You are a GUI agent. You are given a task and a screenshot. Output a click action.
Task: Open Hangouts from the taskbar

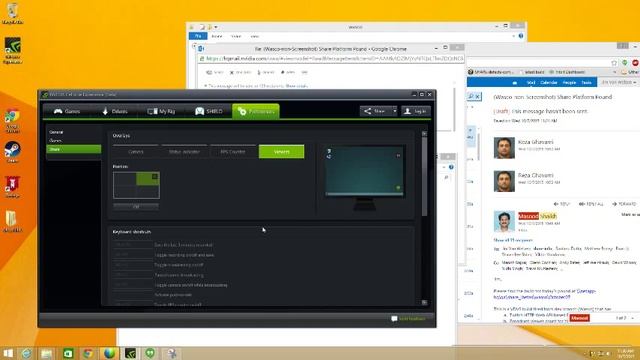pos(150,353)
